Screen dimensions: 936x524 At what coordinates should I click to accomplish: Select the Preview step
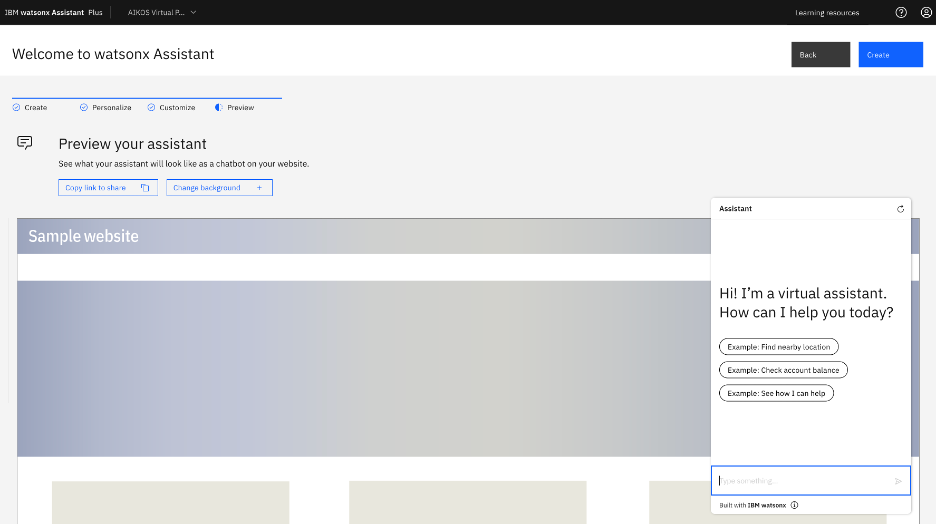pos(235,107)
